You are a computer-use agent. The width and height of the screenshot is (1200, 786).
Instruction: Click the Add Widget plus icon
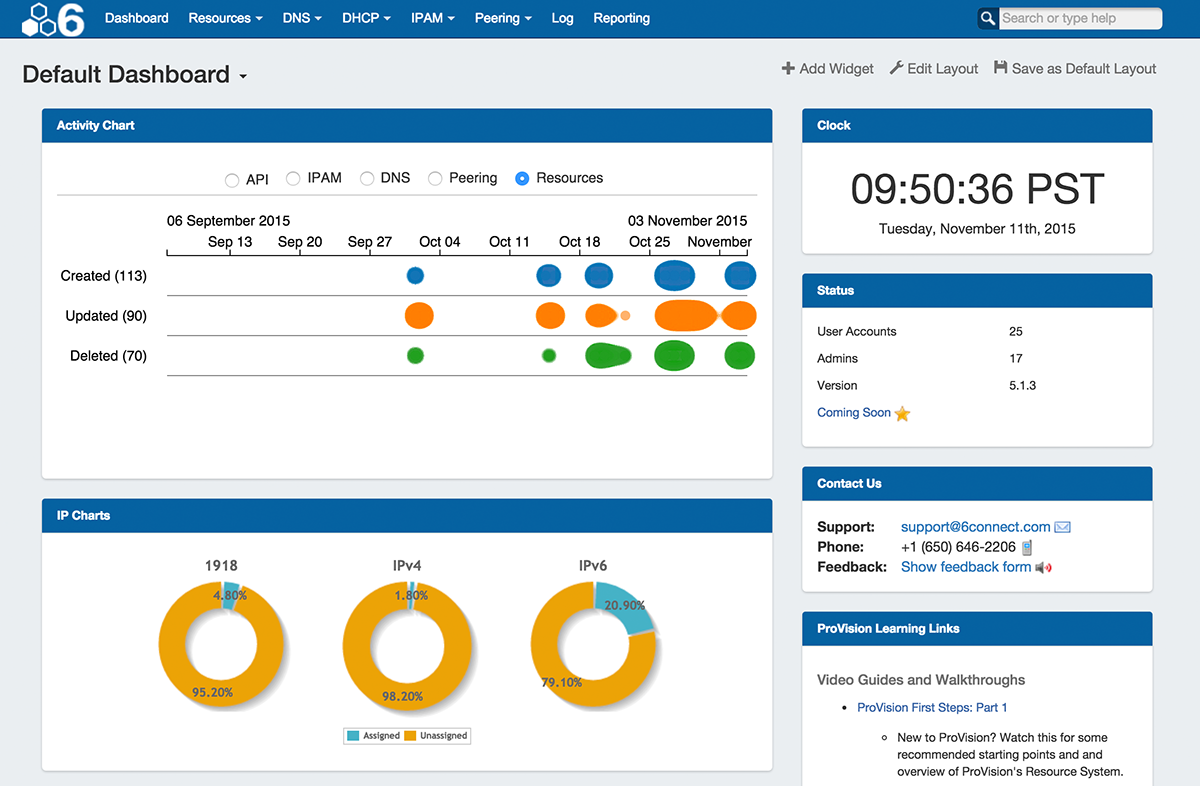click(x=788, y=69)
